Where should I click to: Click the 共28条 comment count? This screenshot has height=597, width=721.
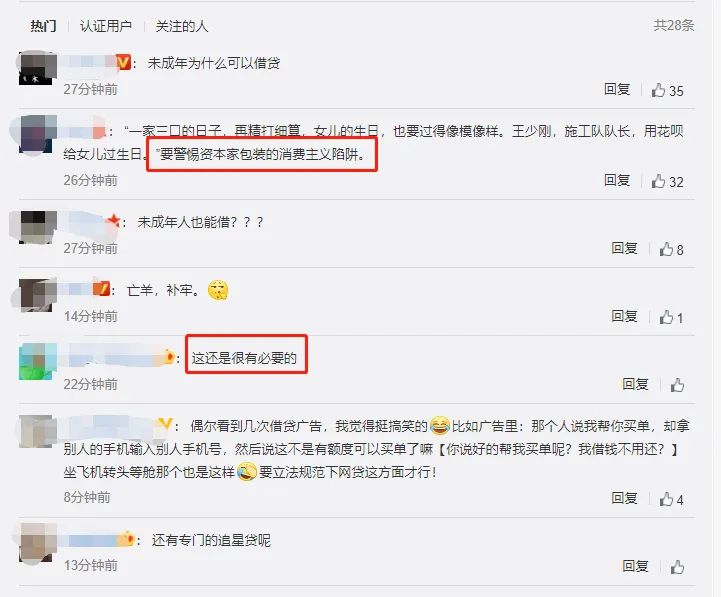674,25
